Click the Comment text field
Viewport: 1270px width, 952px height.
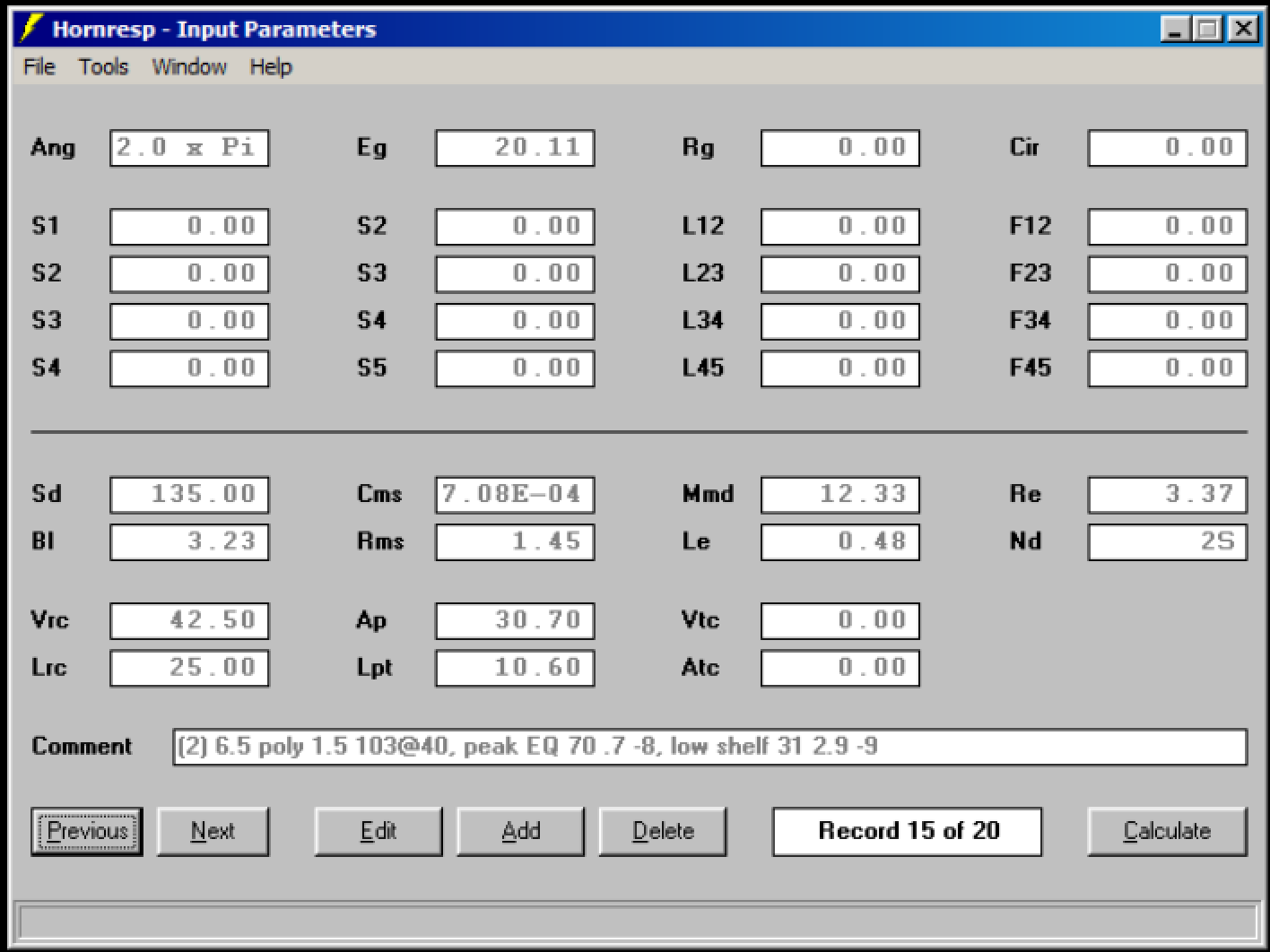click(709, 747)
